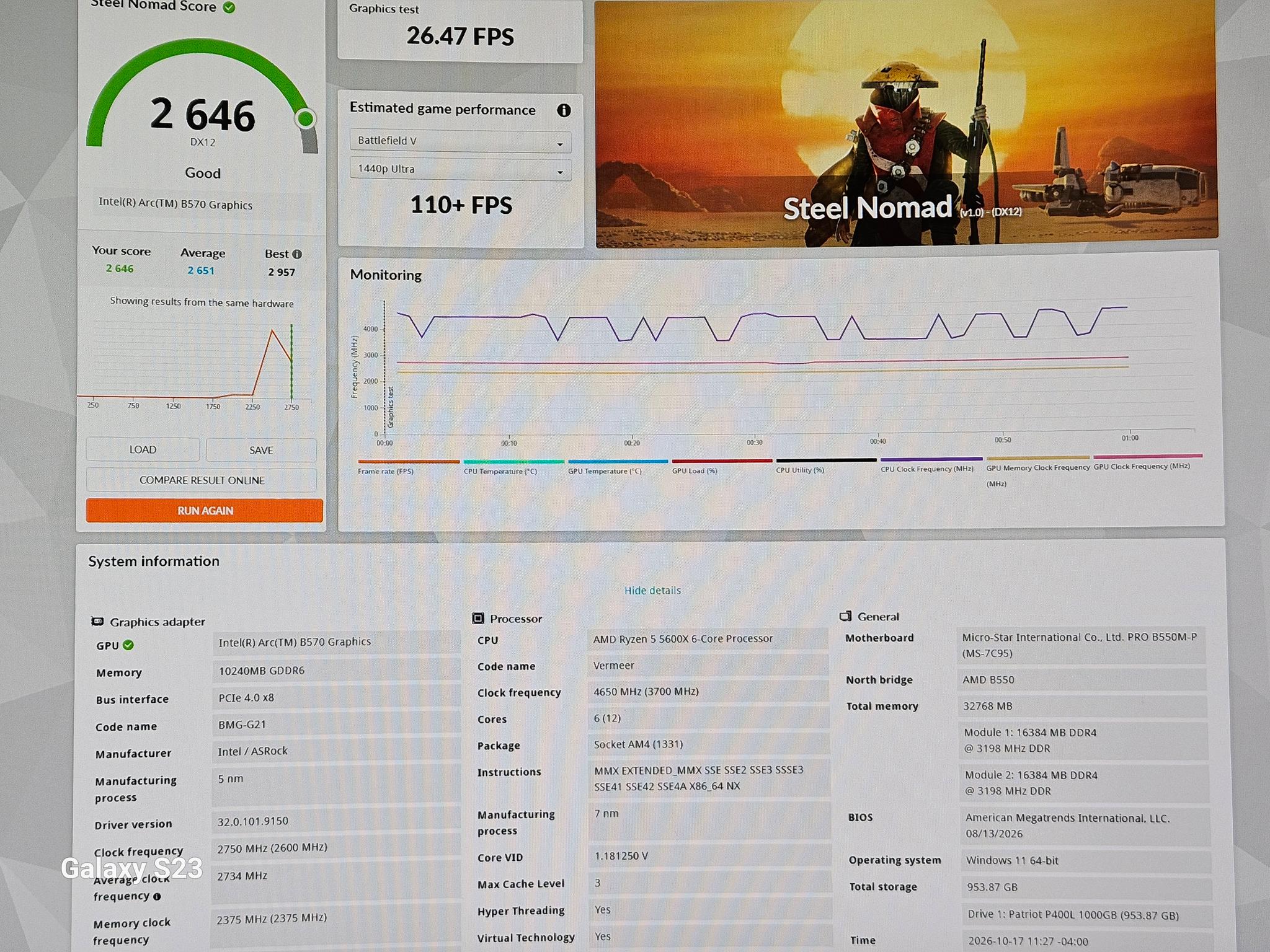Click the Hide details link
Image resolution: width=1270 pixels, height=952 pixels.
point(652,591)
